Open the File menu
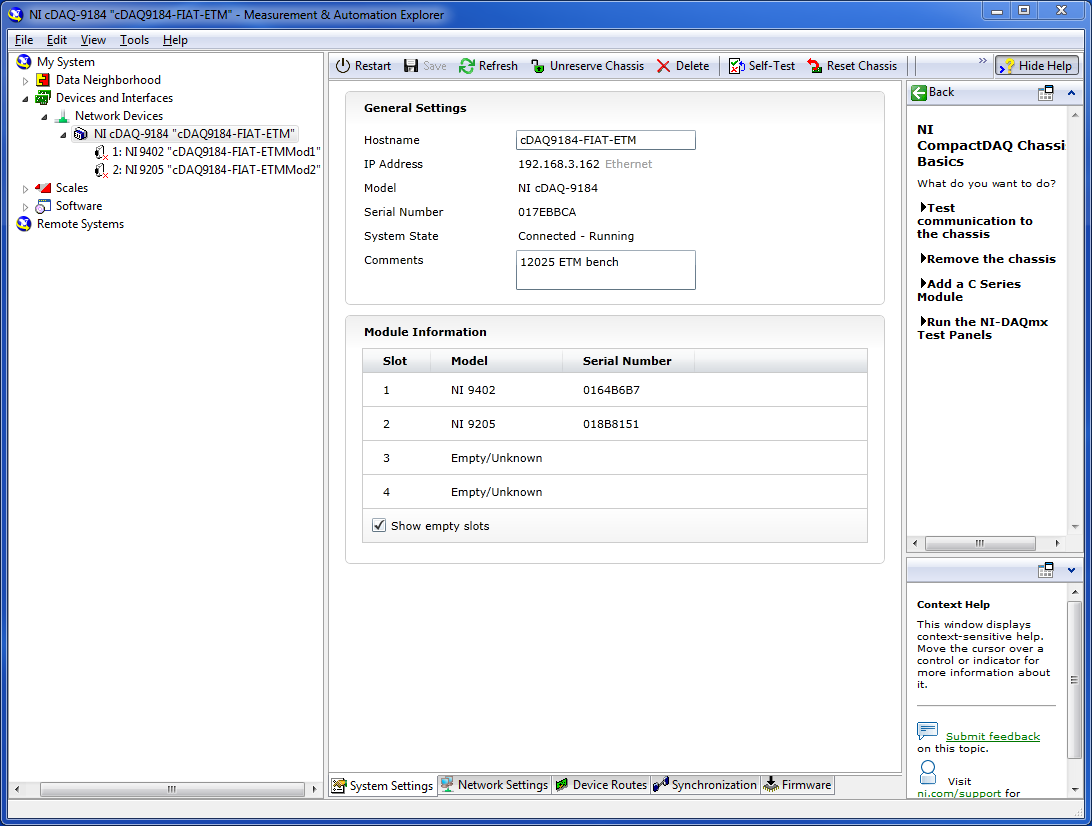 [x=24, y=40]
